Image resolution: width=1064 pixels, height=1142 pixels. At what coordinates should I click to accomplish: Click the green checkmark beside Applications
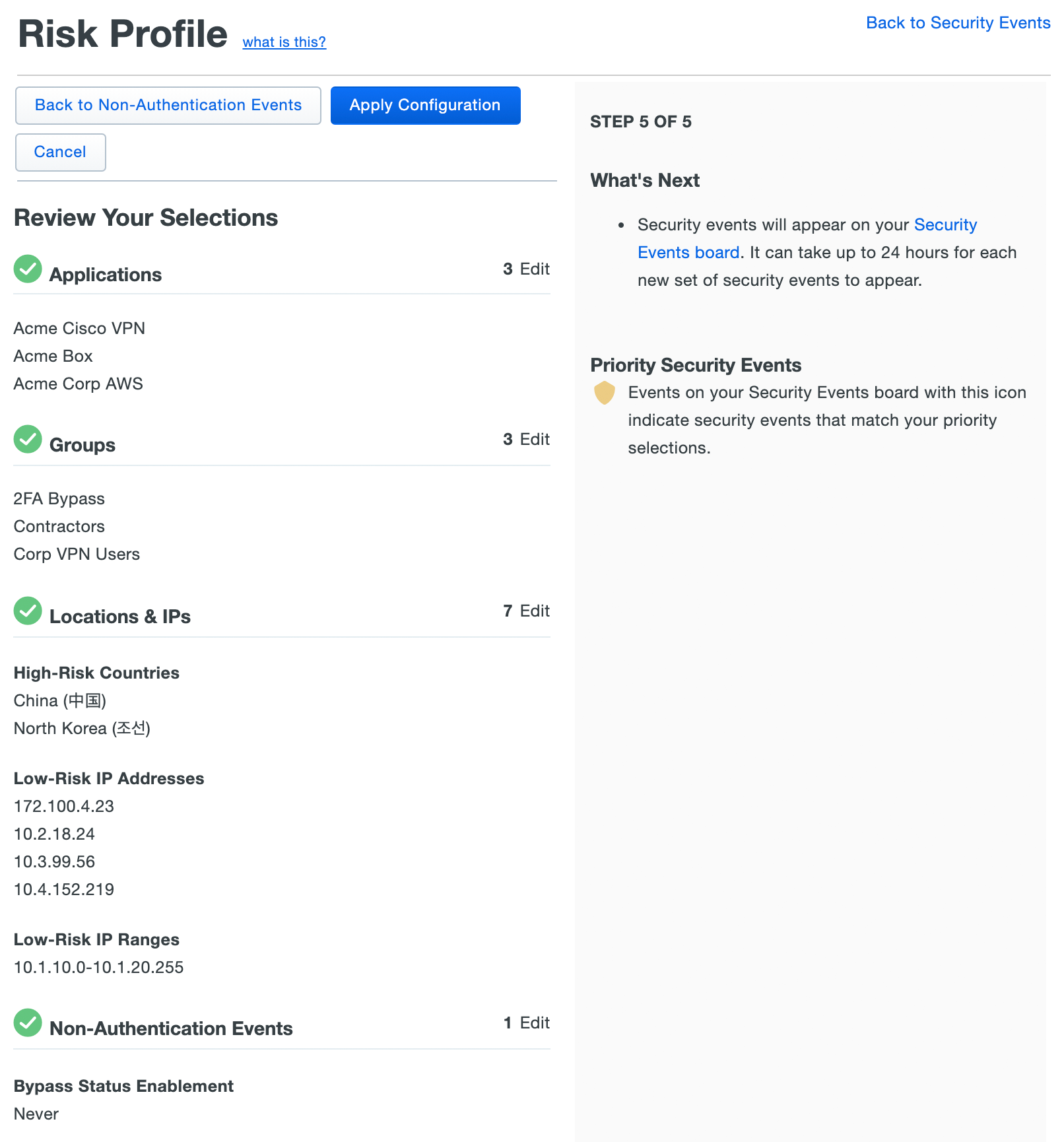pyautogui.click(x=28, y=269)
